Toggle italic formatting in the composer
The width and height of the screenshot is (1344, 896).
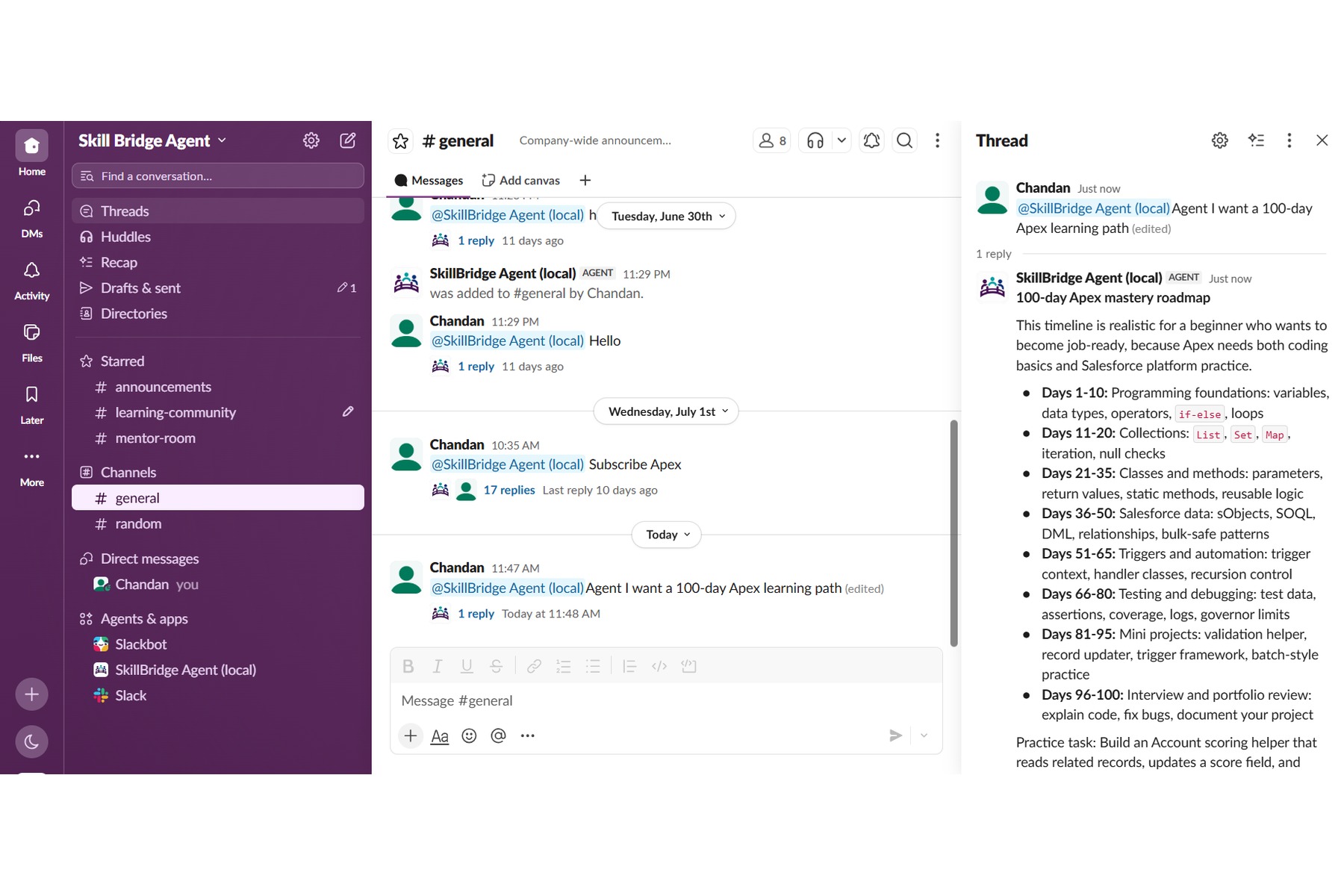pos(438,666)
